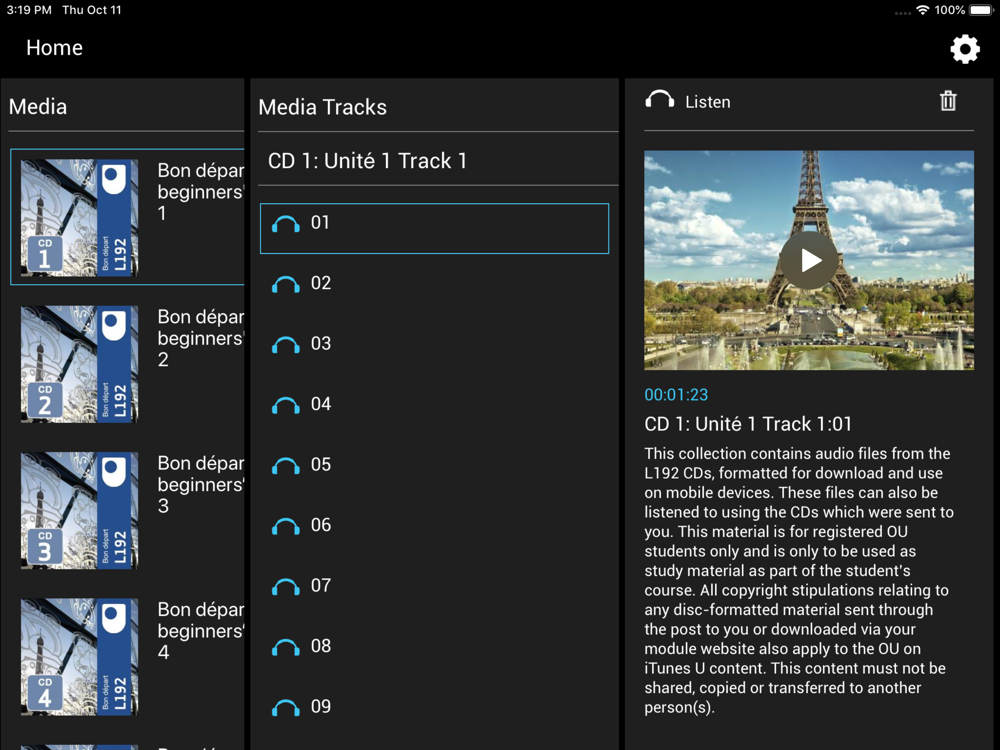Select Bon départ beginners' 2 title
Image resolution: width=1000 pixels, height=750 pixels.
201,338
